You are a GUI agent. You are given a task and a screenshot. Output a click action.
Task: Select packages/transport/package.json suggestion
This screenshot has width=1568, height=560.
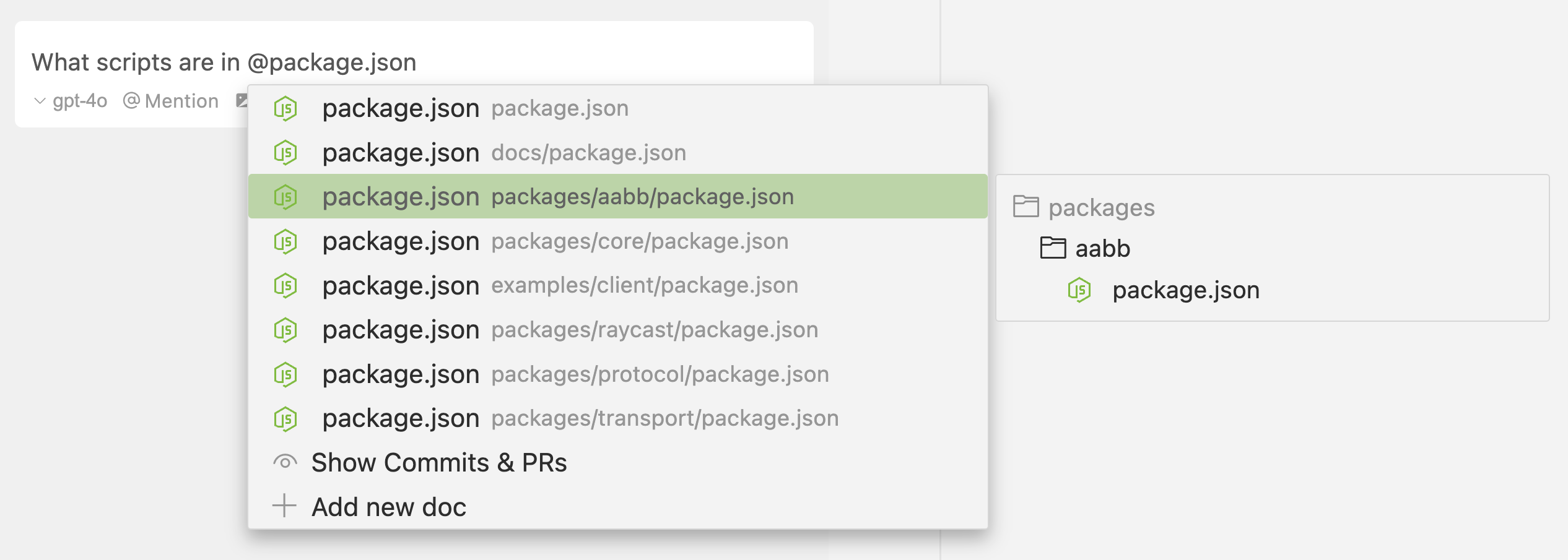click(x=664, y=418)
